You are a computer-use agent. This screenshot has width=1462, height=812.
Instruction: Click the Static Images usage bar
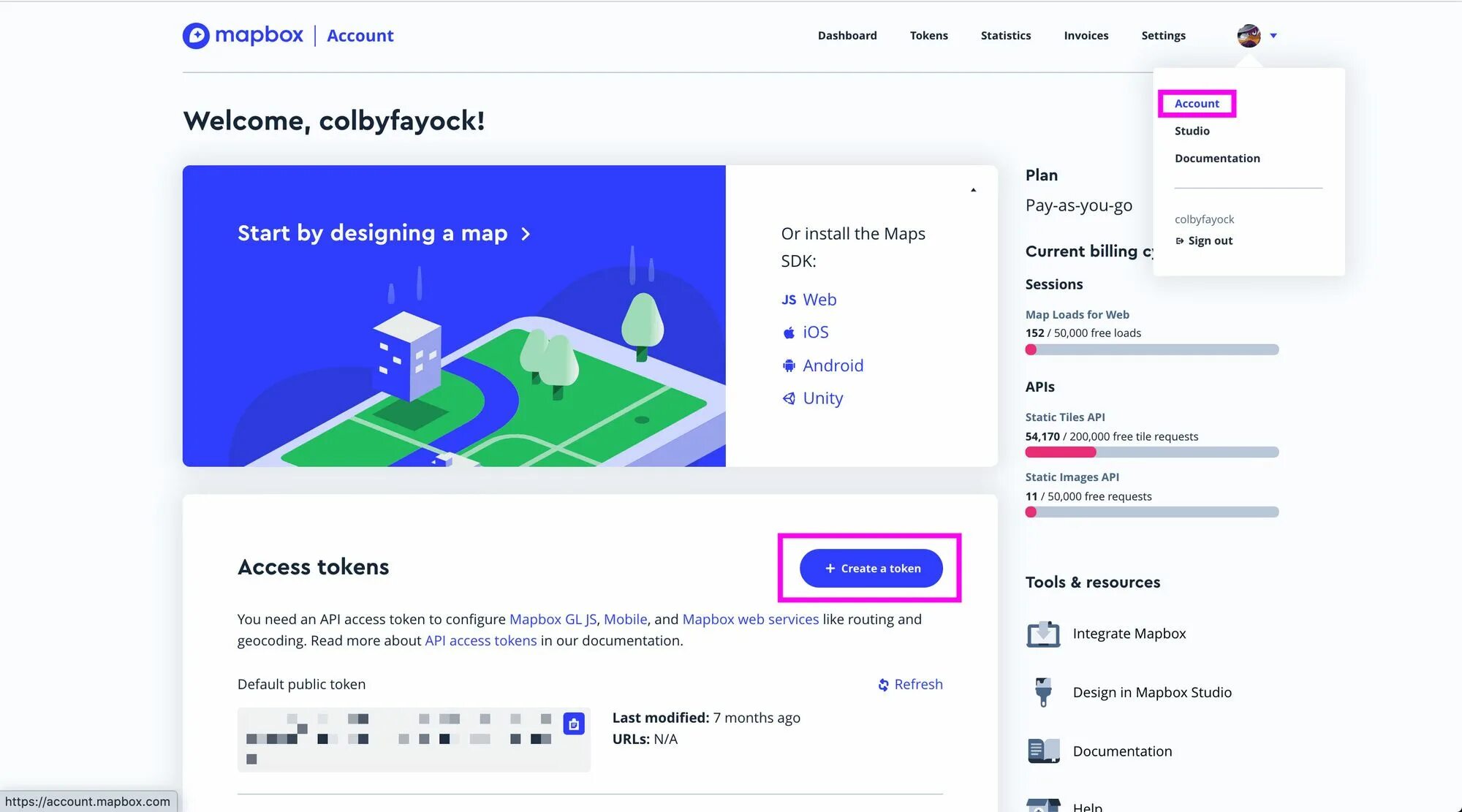tap(1152, 512)
